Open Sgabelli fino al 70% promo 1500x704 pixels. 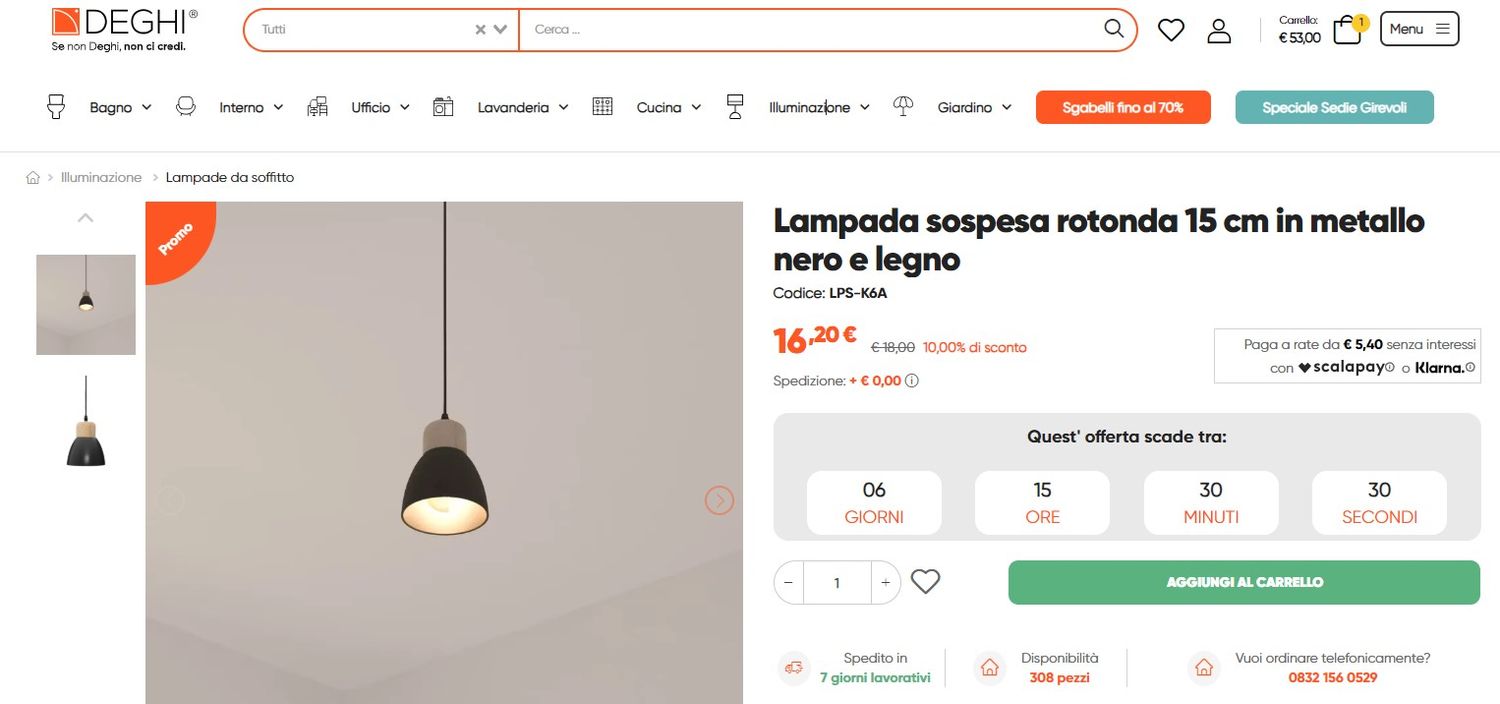[1123, 108]
